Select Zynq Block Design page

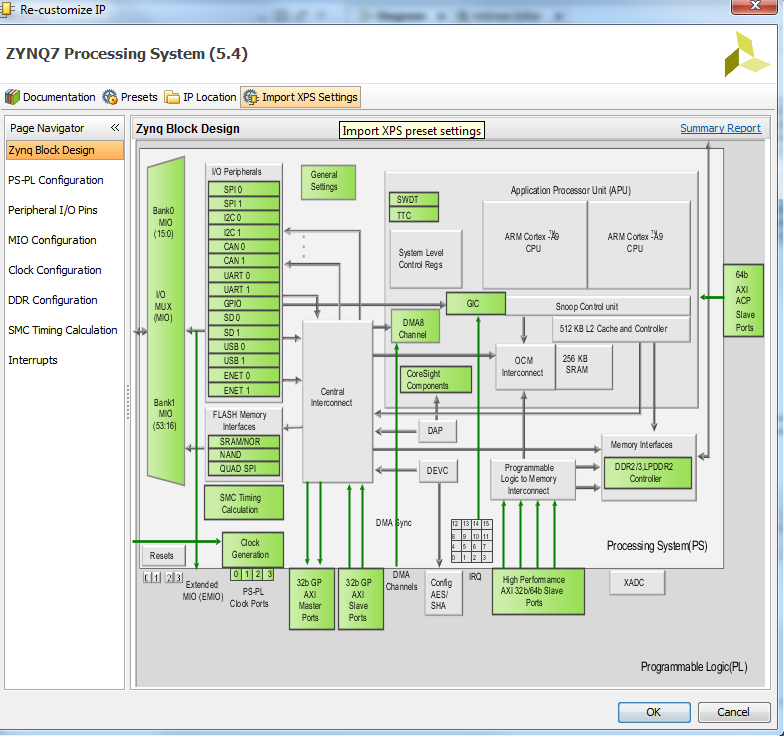tap(64, 150)
